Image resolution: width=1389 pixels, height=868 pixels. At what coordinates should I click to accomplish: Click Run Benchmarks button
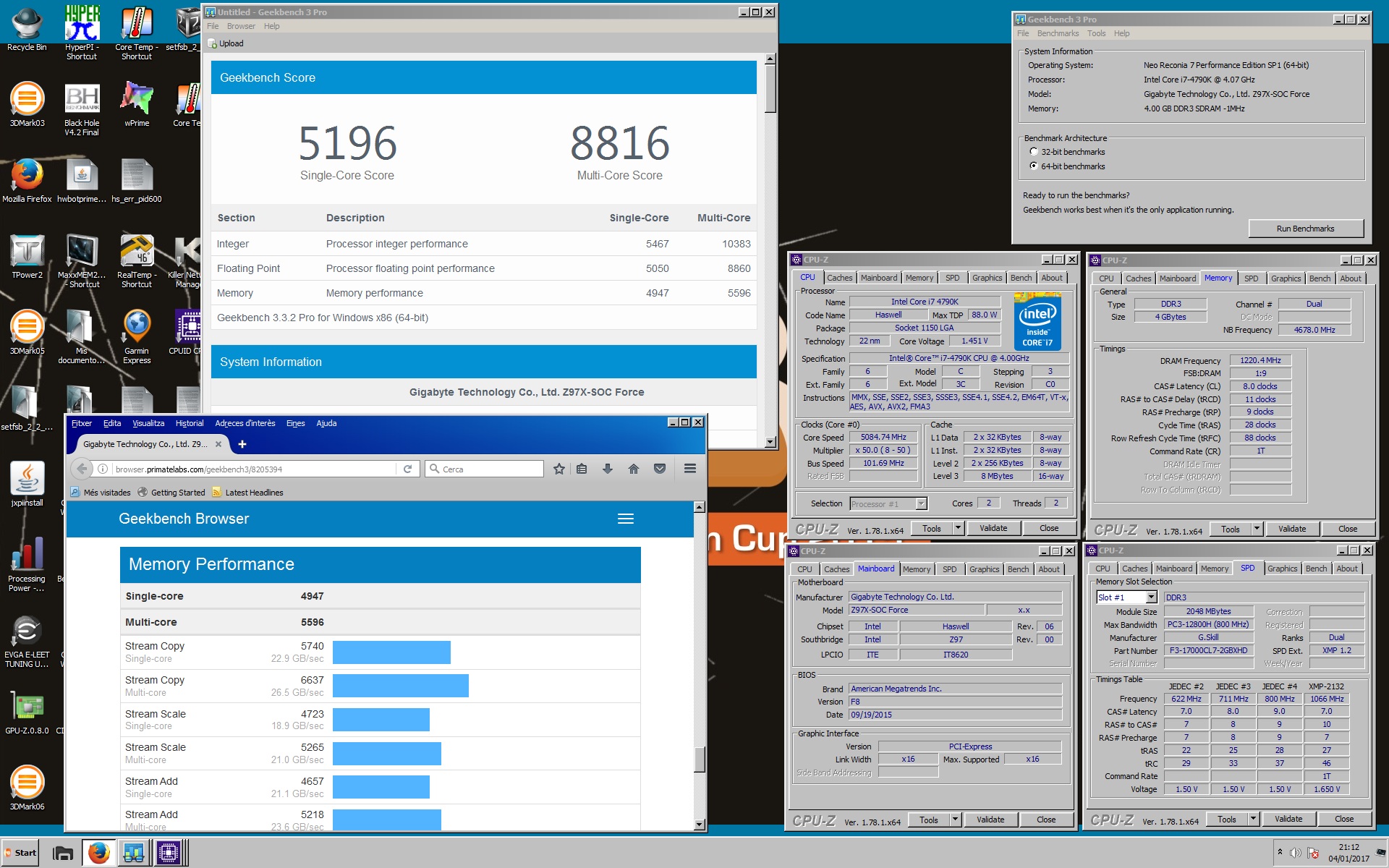point(1305,229)
